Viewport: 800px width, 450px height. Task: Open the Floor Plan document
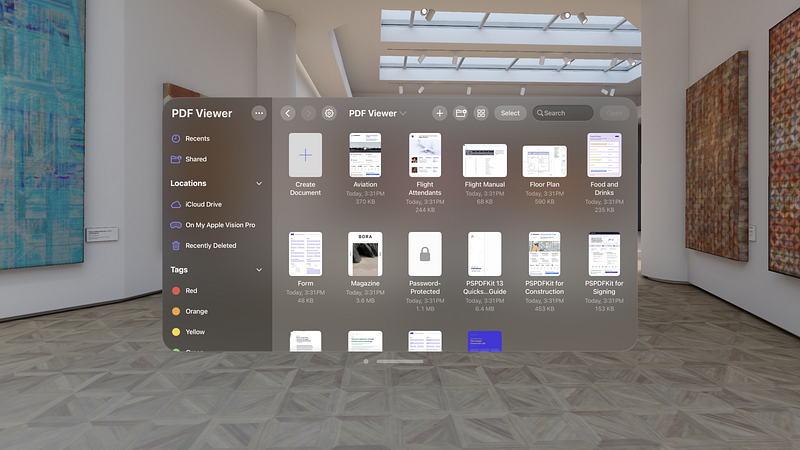click(544, 161)
